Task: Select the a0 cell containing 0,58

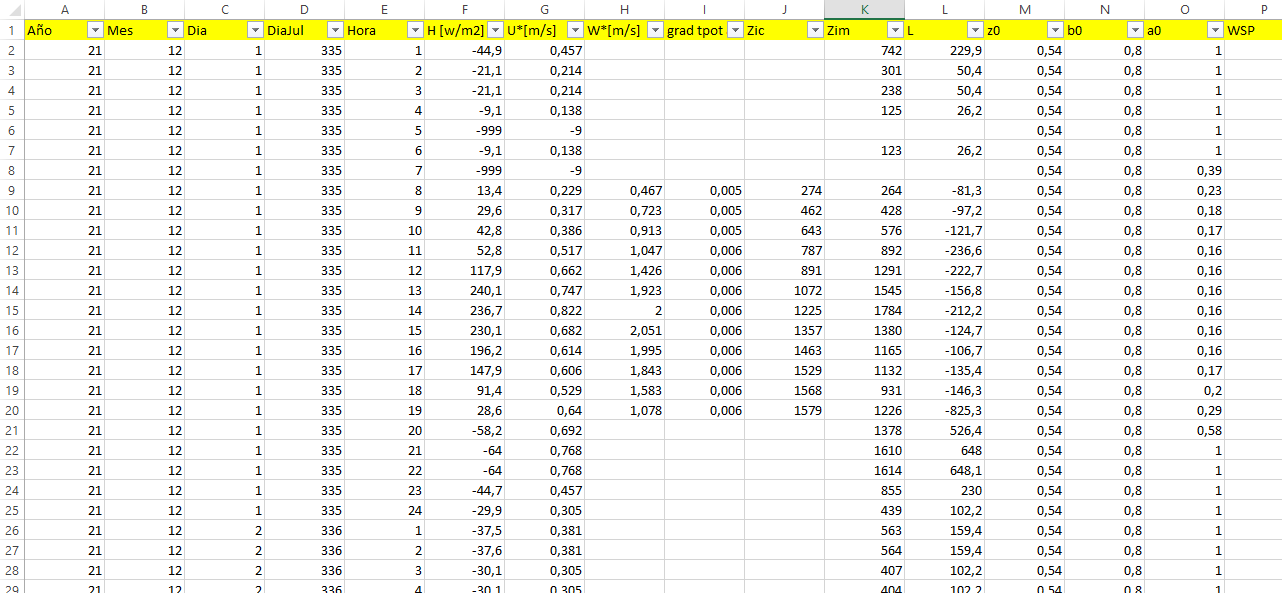Action: [x=1184, y=430]
